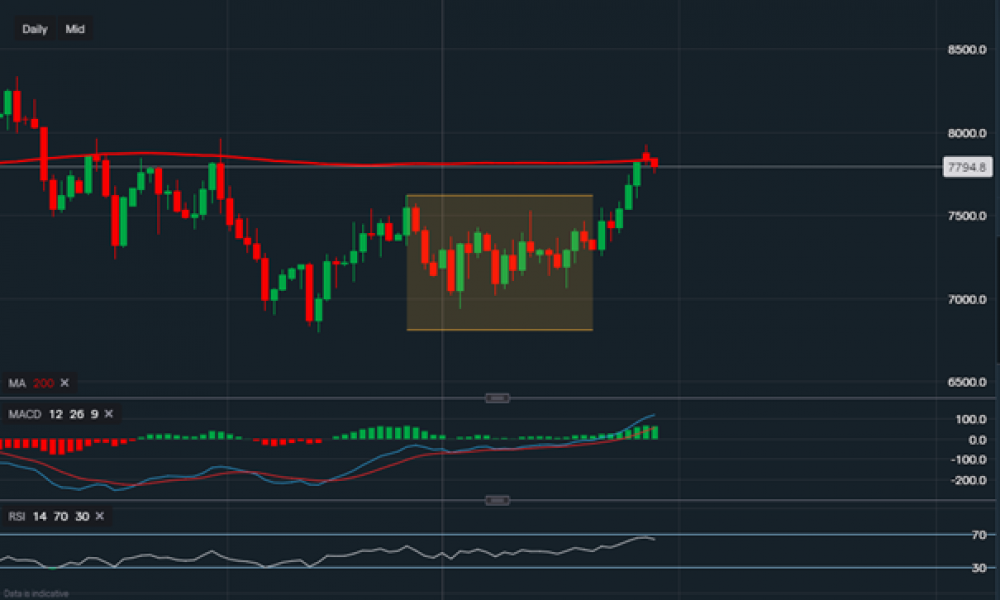Remove the RSI indicator via its X icon

(x=100, y=517)
